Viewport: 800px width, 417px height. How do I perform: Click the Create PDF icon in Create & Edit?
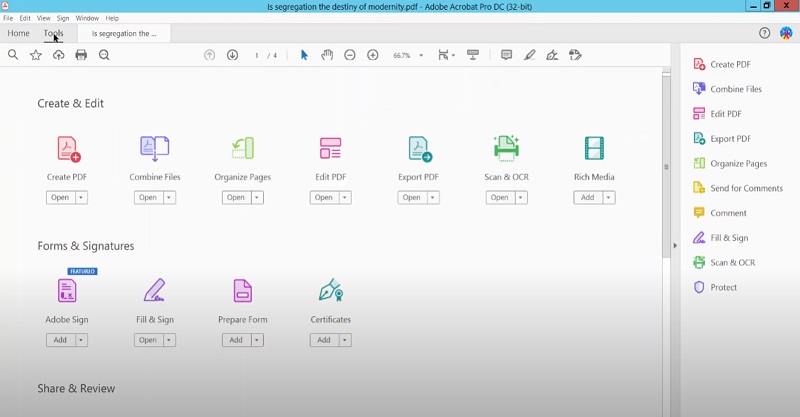(x=68, y=149)
